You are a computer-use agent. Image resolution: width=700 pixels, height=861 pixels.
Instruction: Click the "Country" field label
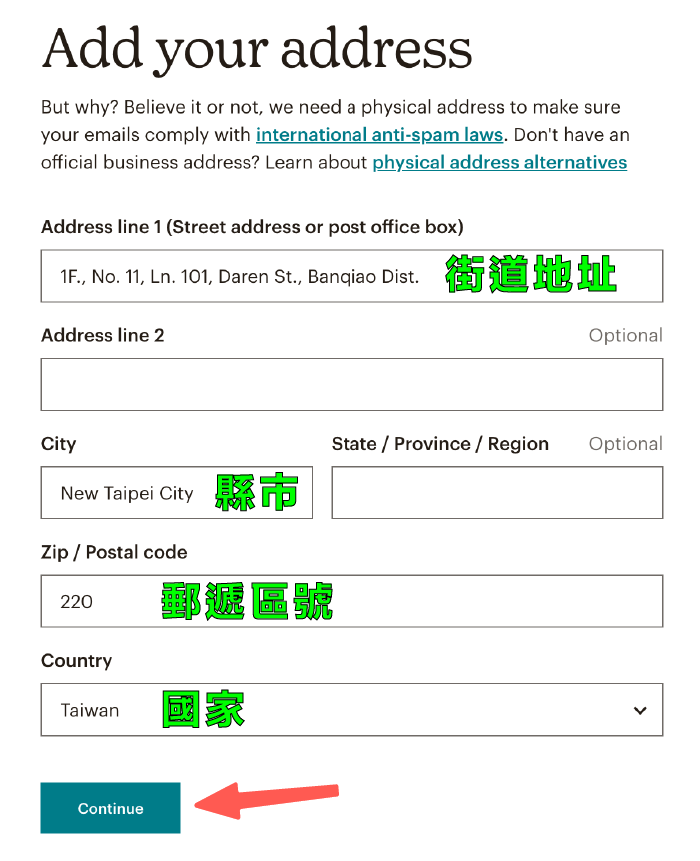76,661
